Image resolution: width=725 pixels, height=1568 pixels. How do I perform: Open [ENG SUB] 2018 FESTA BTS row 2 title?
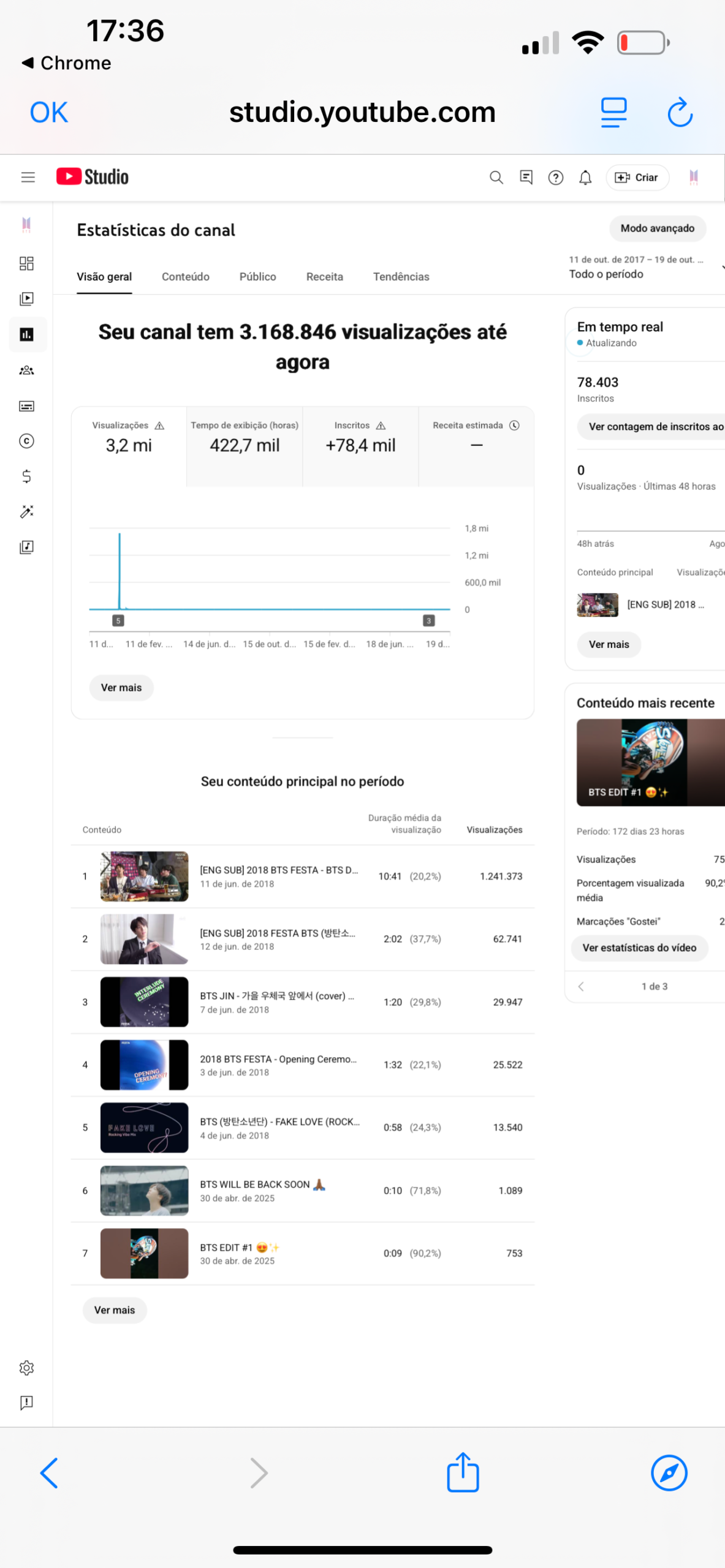pyautogui.click(x=278, y=933)
